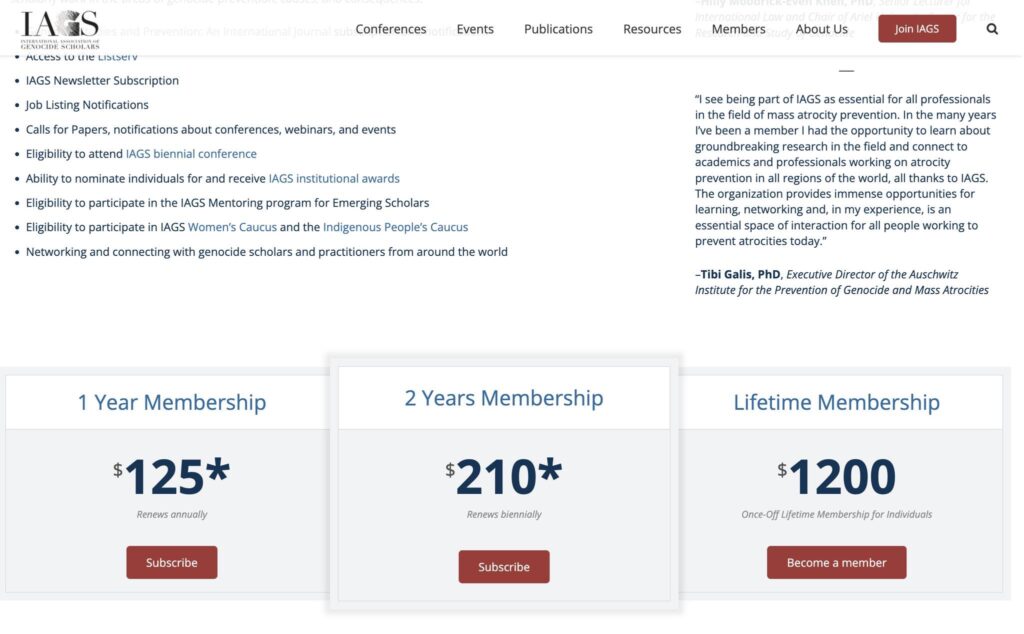Click the $125 annual price
Image resolution: width=1024 pixels, height=634 pixels.
(172, 477)
